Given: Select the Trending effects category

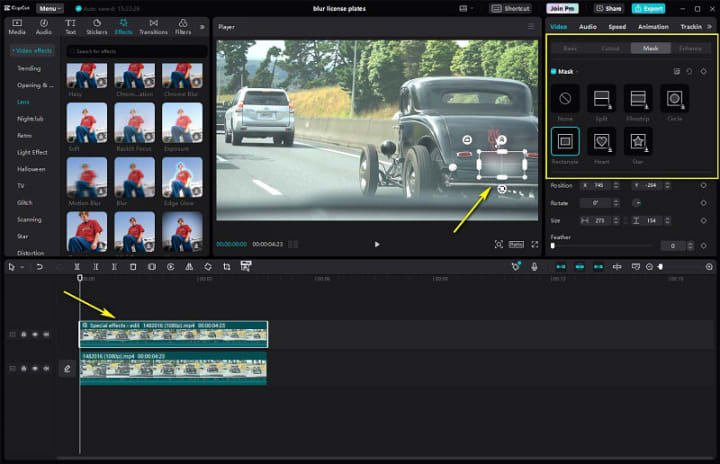Looking at the screenshot, I should coord(28,68).
